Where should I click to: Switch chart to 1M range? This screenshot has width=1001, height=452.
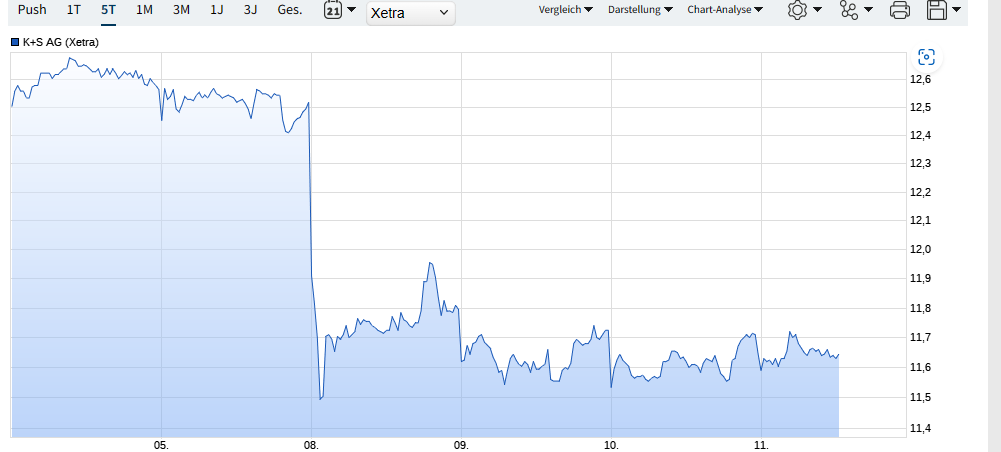pos(144,10)
